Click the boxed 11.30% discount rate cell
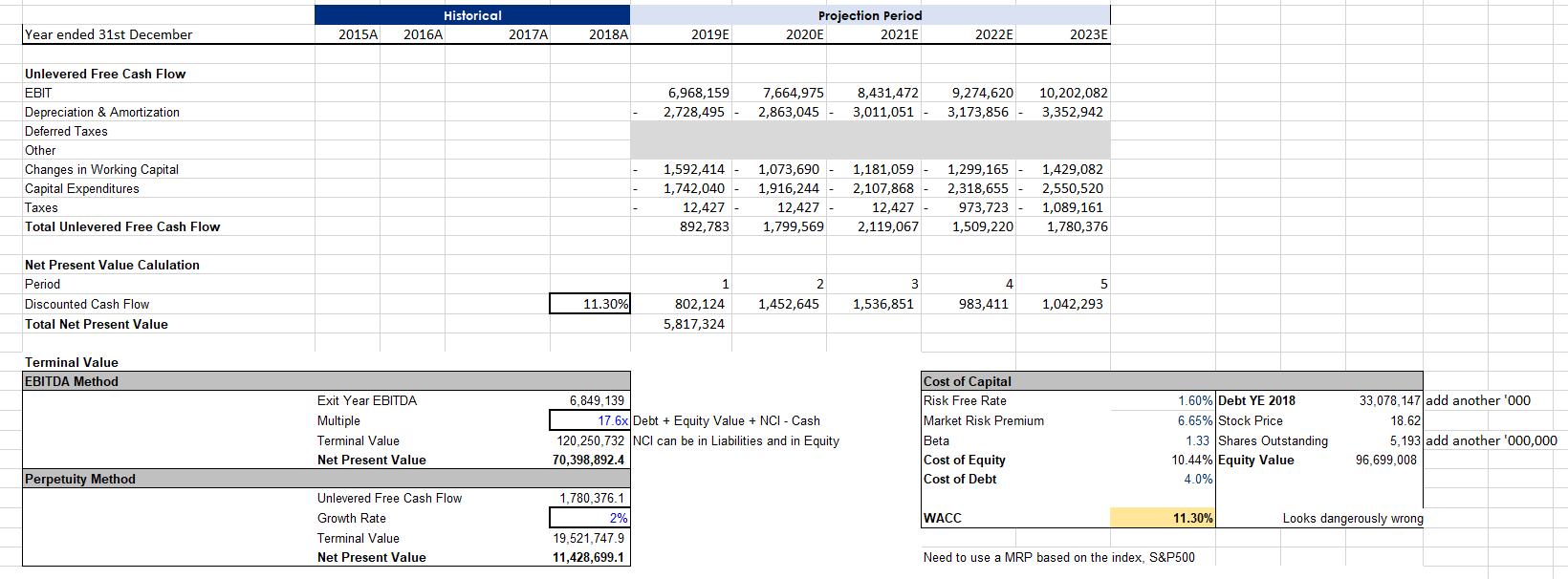 tap(590, 304)
